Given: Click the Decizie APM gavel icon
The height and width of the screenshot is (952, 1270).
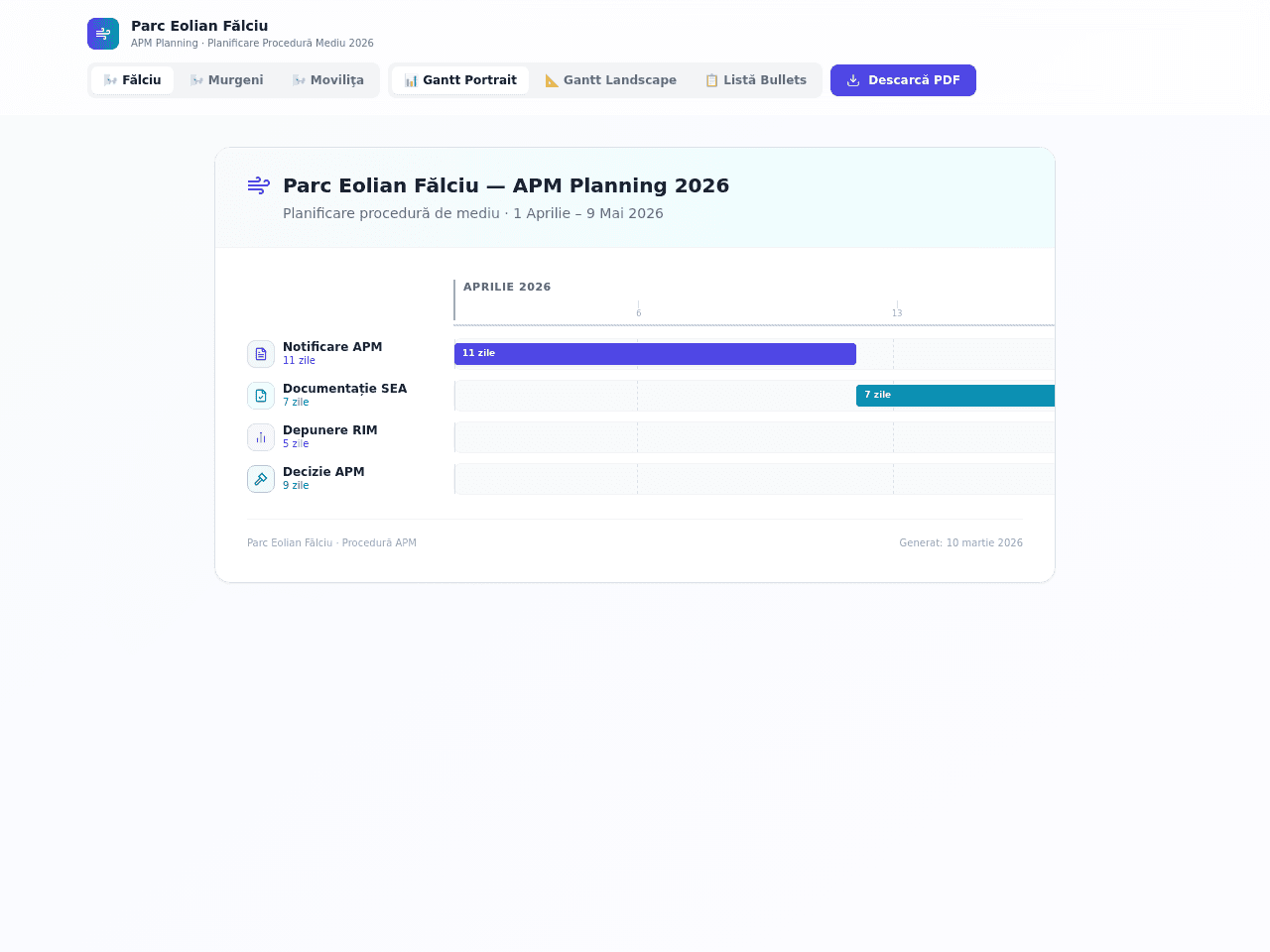Looking at the screenshot, I should (261, 479).
